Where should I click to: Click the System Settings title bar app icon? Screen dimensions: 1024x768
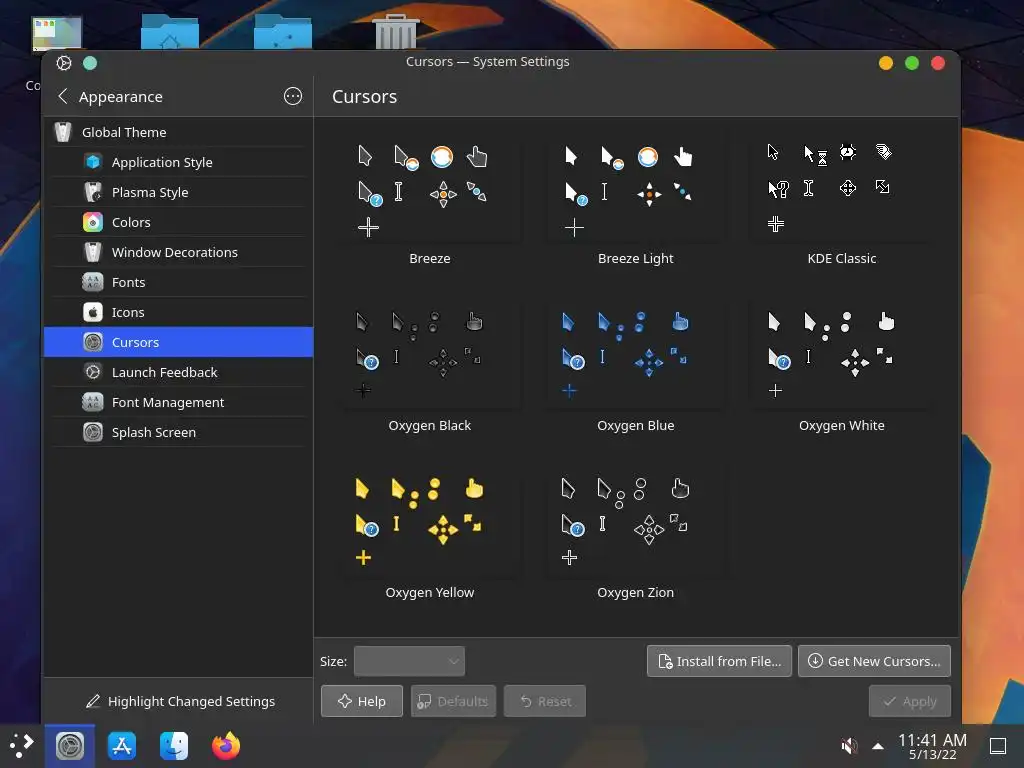pos(63,63)
